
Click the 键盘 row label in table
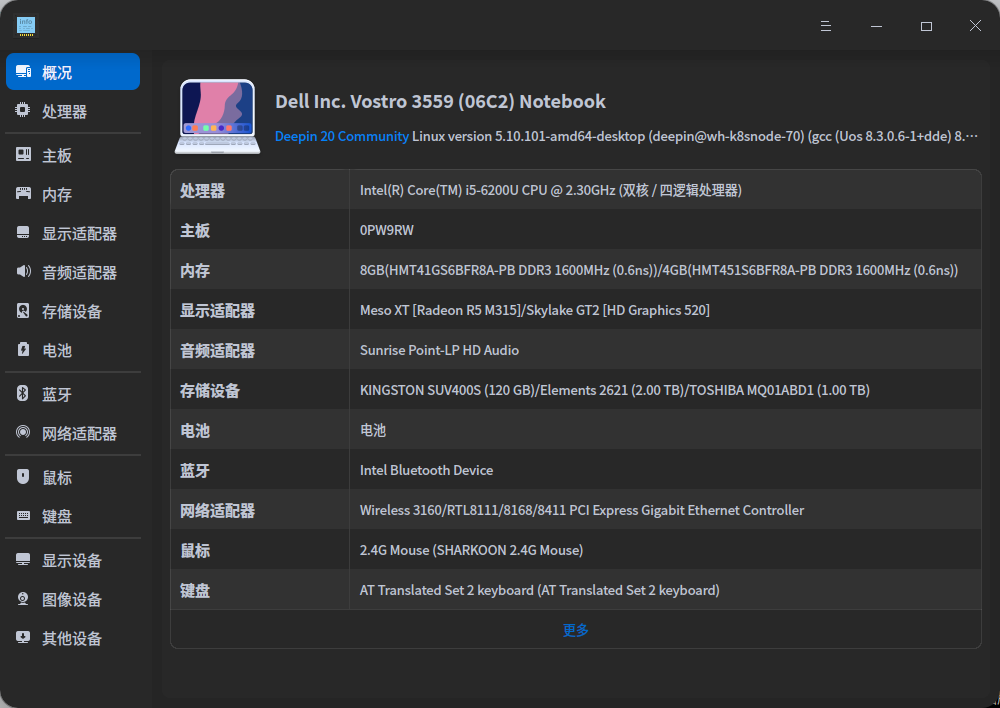195,591
